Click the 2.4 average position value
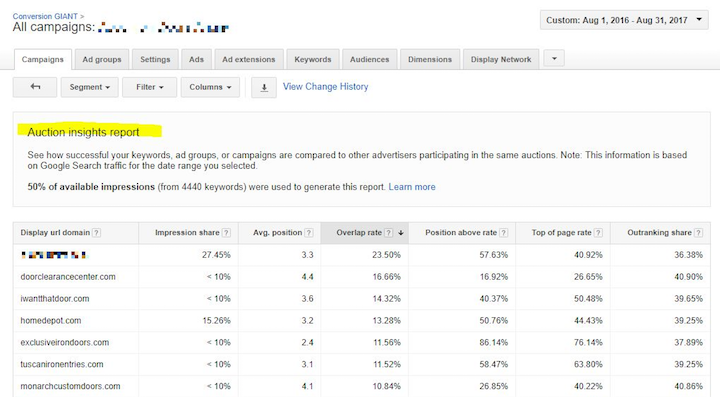The height and width of the screenshot is (397, 720). click(307, 342)
